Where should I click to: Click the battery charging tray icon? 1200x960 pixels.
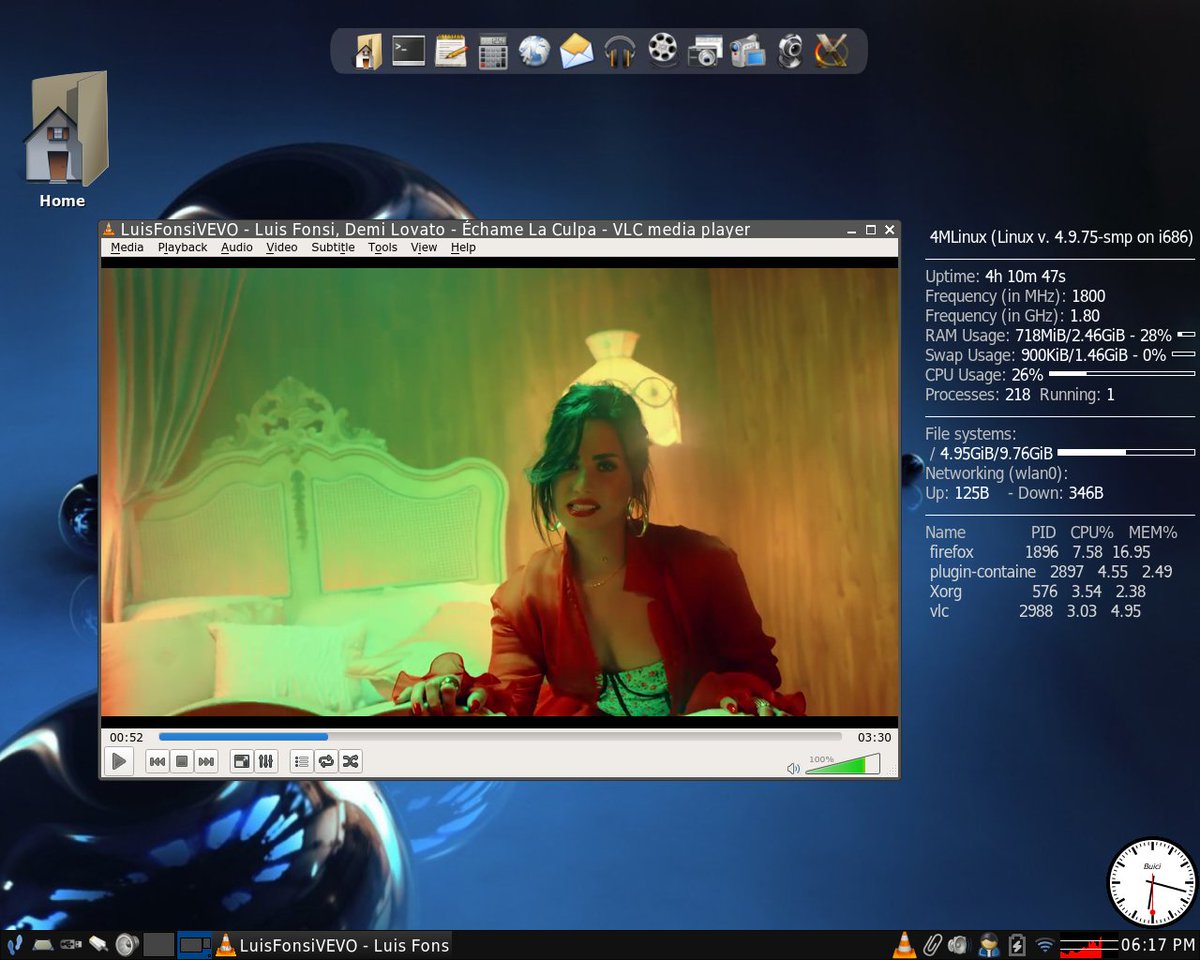point(1017,944)
